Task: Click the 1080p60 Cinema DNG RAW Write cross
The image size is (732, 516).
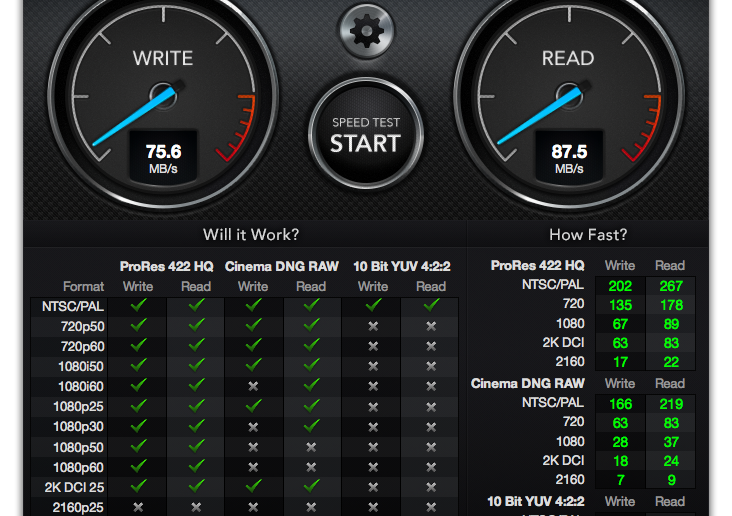Action: pyautogui.click(x=253, y=467)
